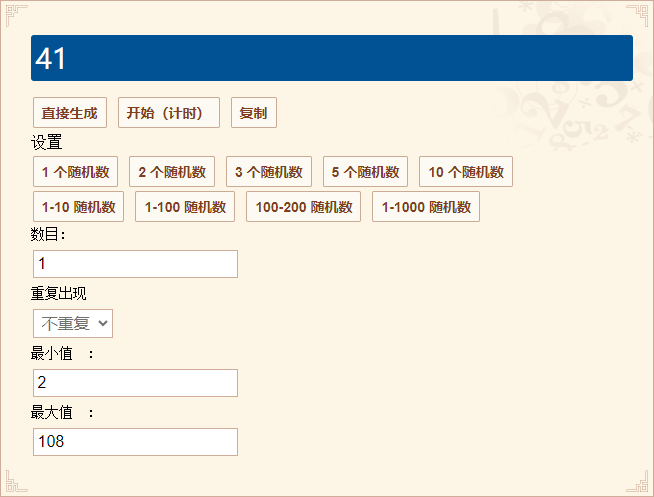
Task: Click the 直接生成 button
Action: tap(70, 113)
